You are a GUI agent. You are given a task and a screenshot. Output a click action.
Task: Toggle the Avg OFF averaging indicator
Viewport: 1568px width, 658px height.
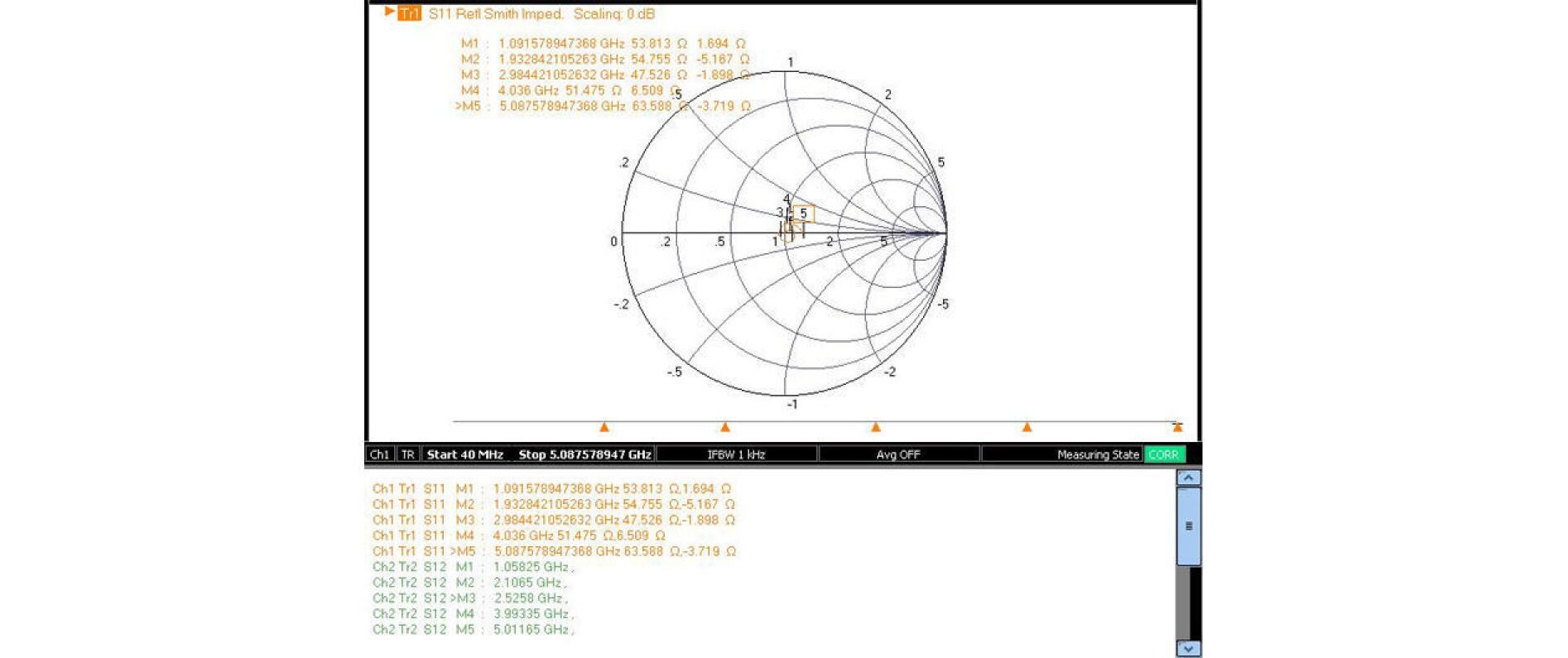pyautogui.click(x=898, y=454)
